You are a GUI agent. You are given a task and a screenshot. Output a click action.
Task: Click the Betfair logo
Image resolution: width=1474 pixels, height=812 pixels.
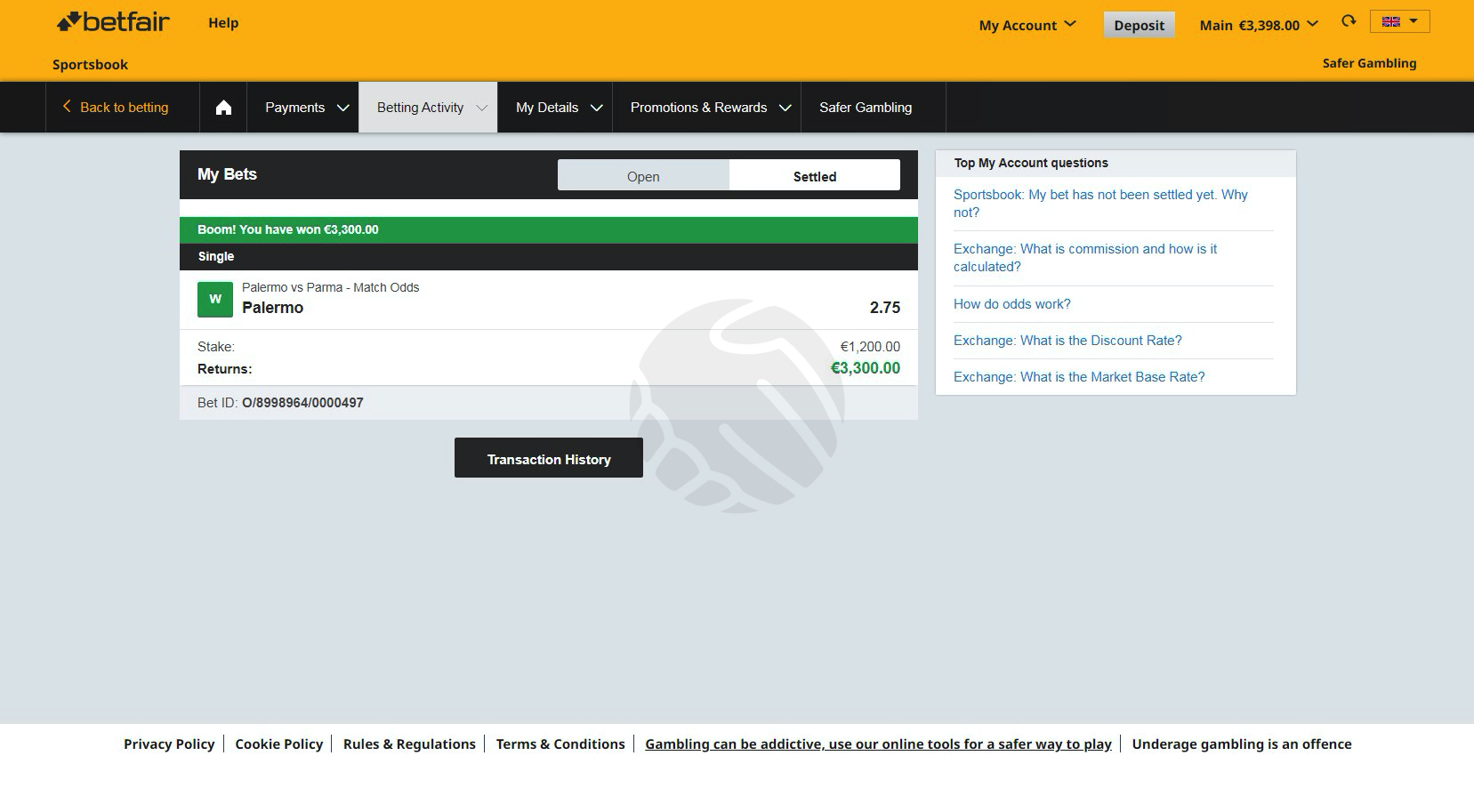(x=113, y=22)
